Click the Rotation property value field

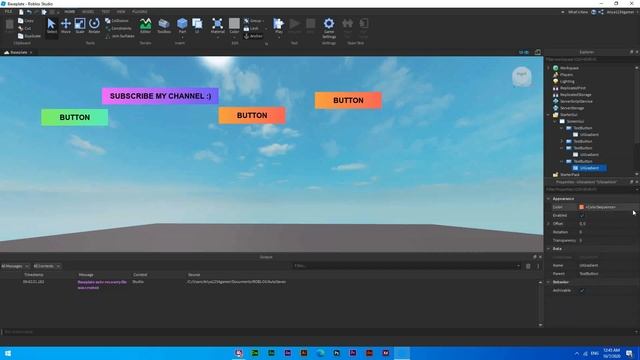click(x=608, y=232)
